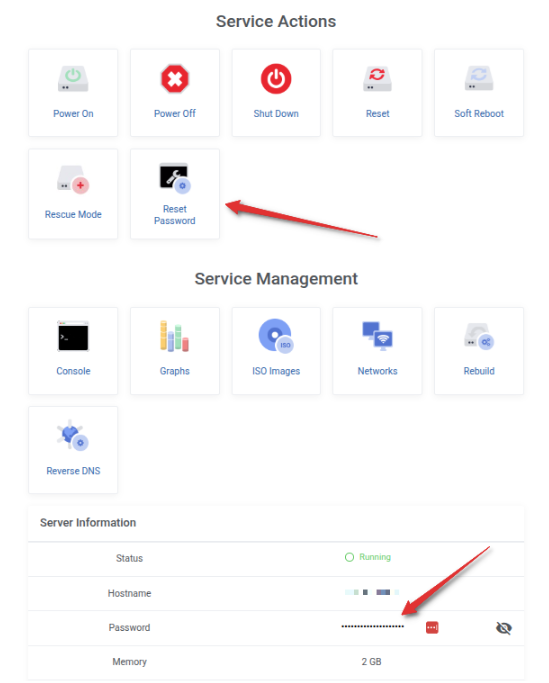Click the green Running status circle
The image size is (549, 683).
click(x=349, y=557)
